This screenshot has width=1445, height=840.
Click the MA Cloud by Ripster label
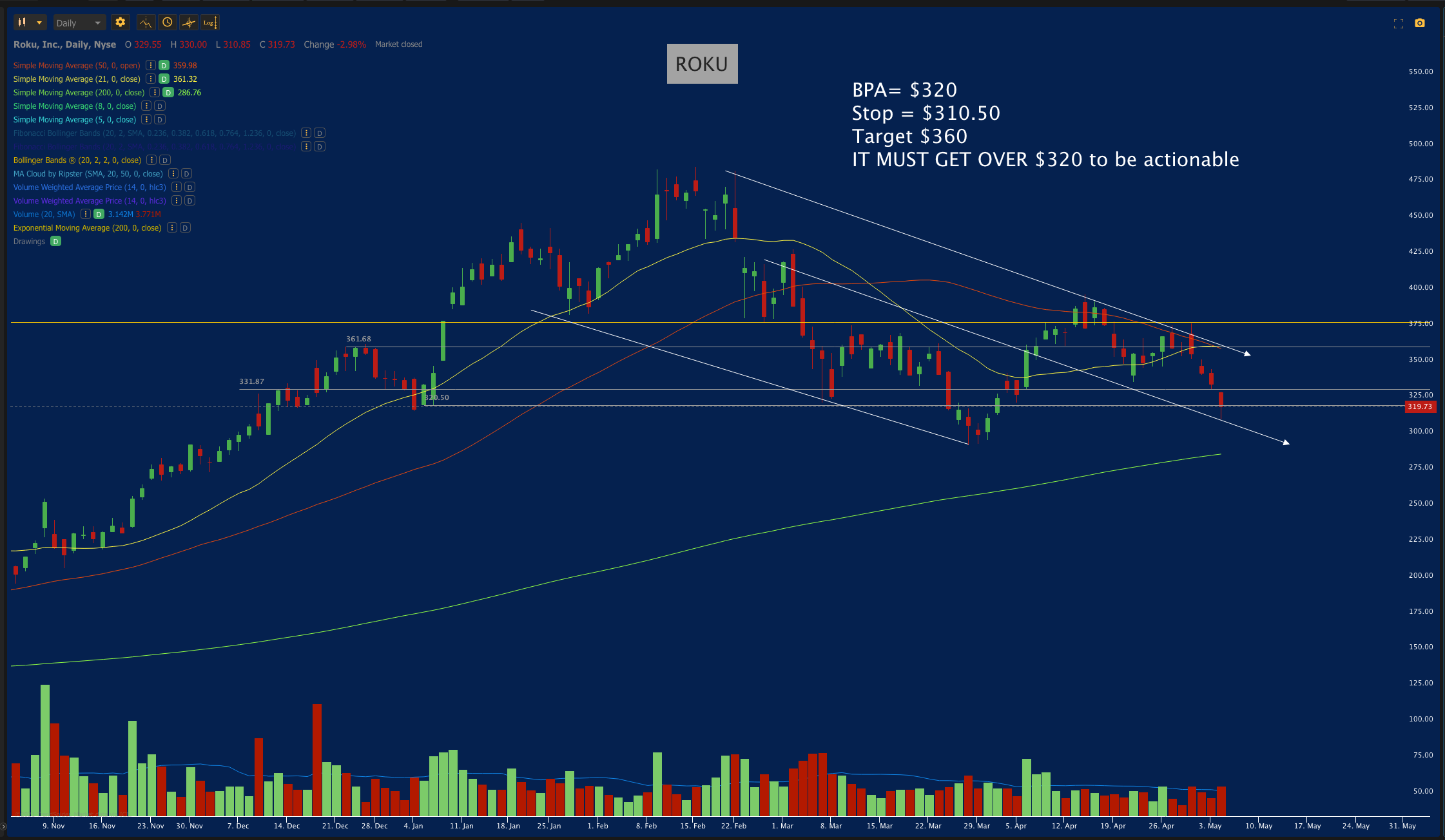click(x=88, y=173)
